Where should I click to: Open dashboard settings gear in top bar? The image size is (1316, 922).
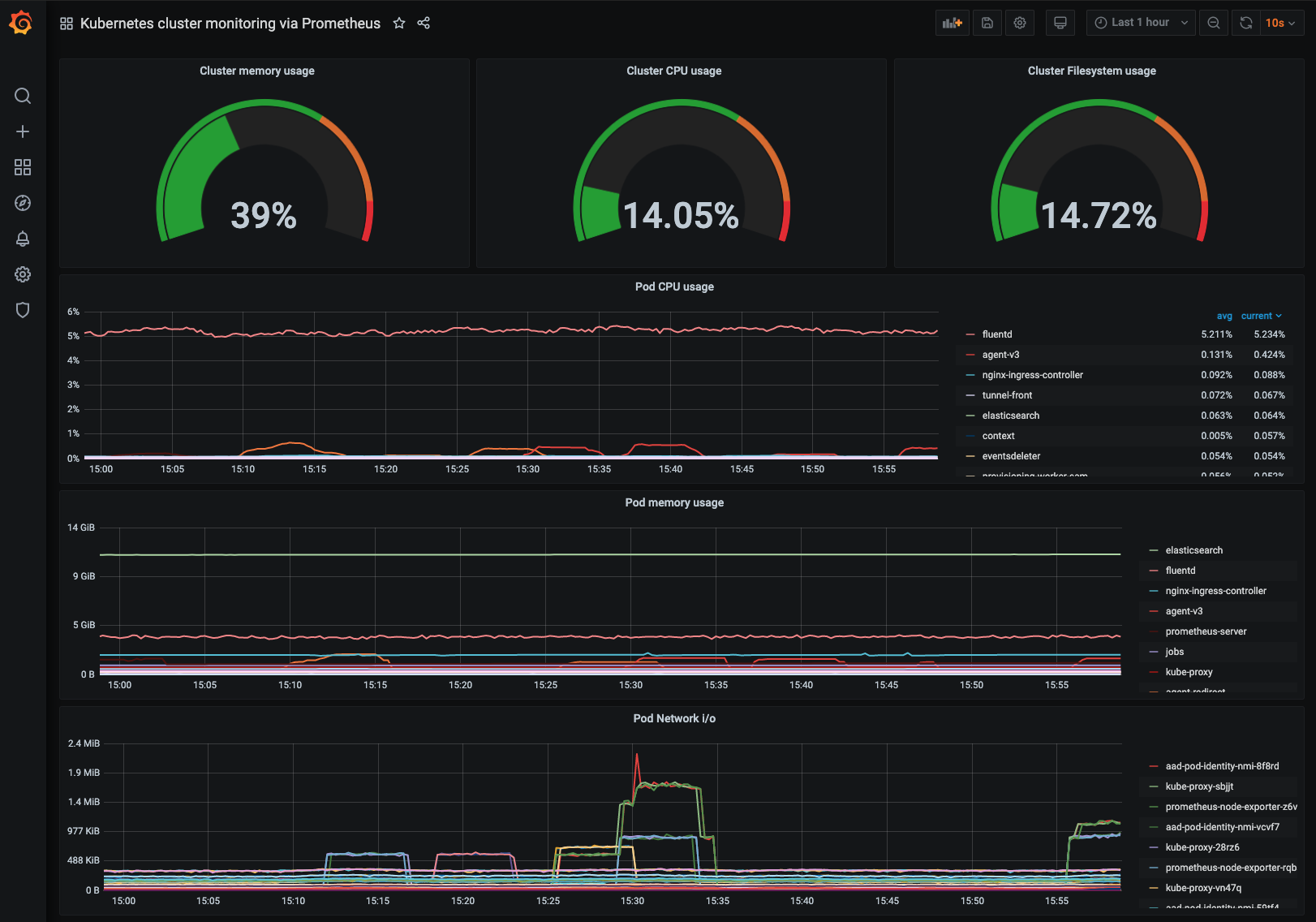[x=1020, y=23]
